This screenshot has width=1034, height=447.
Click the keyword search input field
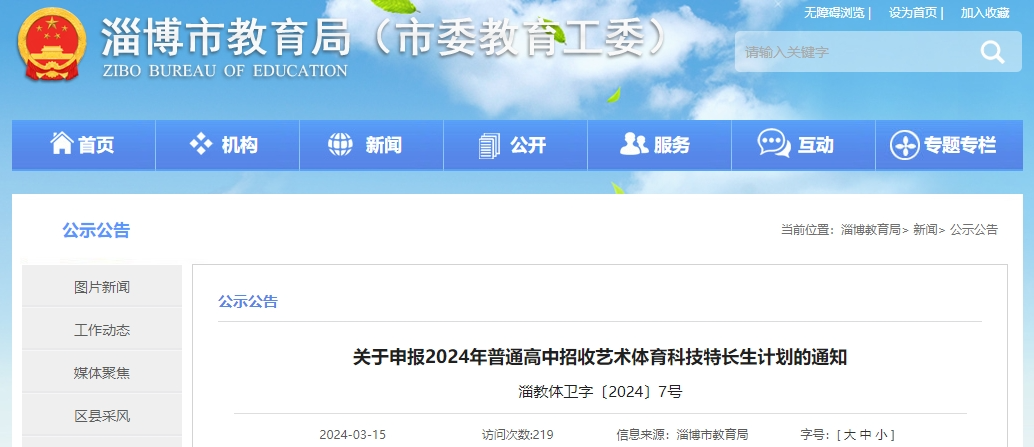(x=850, y=52)
